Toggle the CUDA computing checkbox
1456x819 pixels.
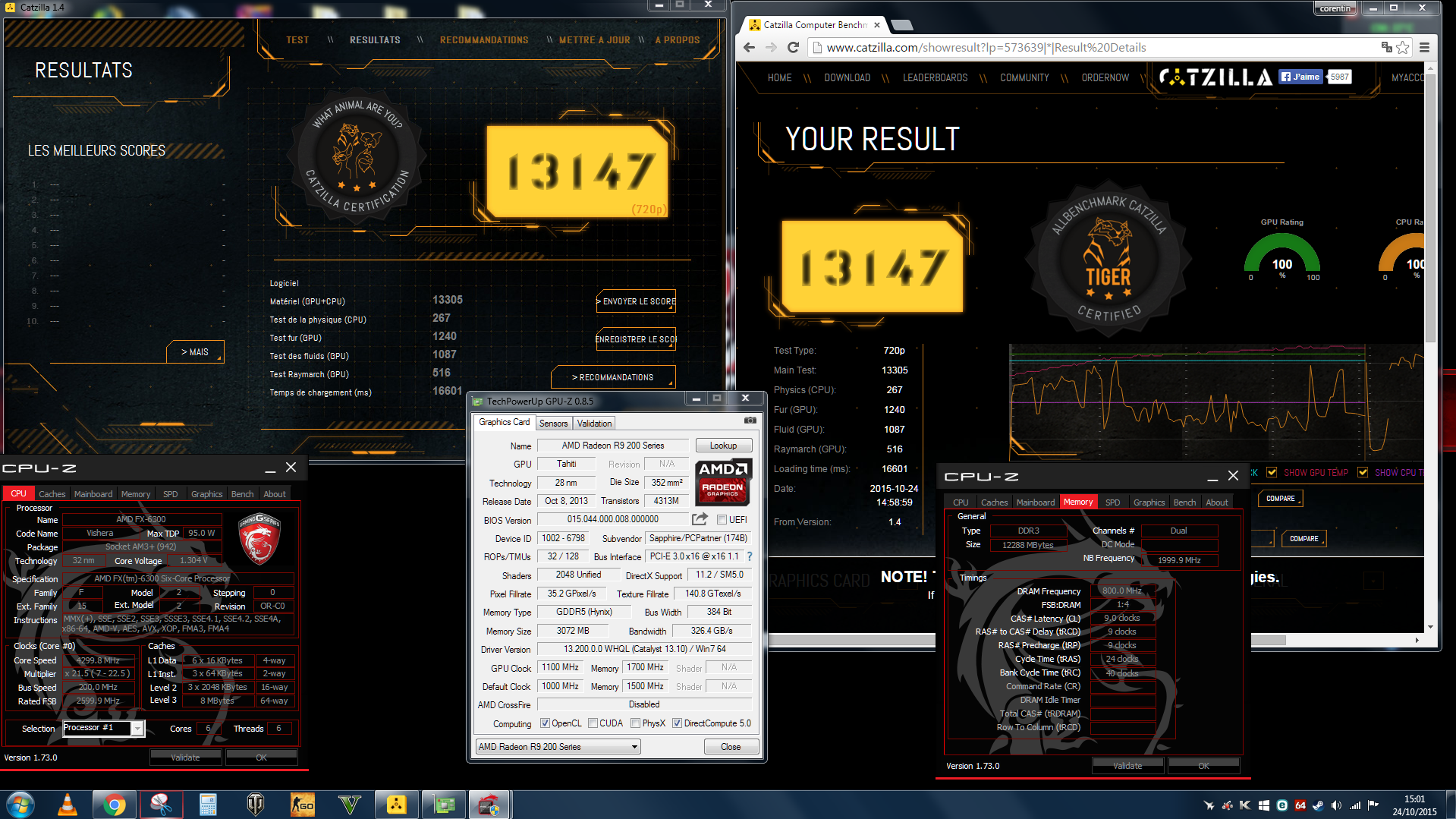tap(593, 723)
